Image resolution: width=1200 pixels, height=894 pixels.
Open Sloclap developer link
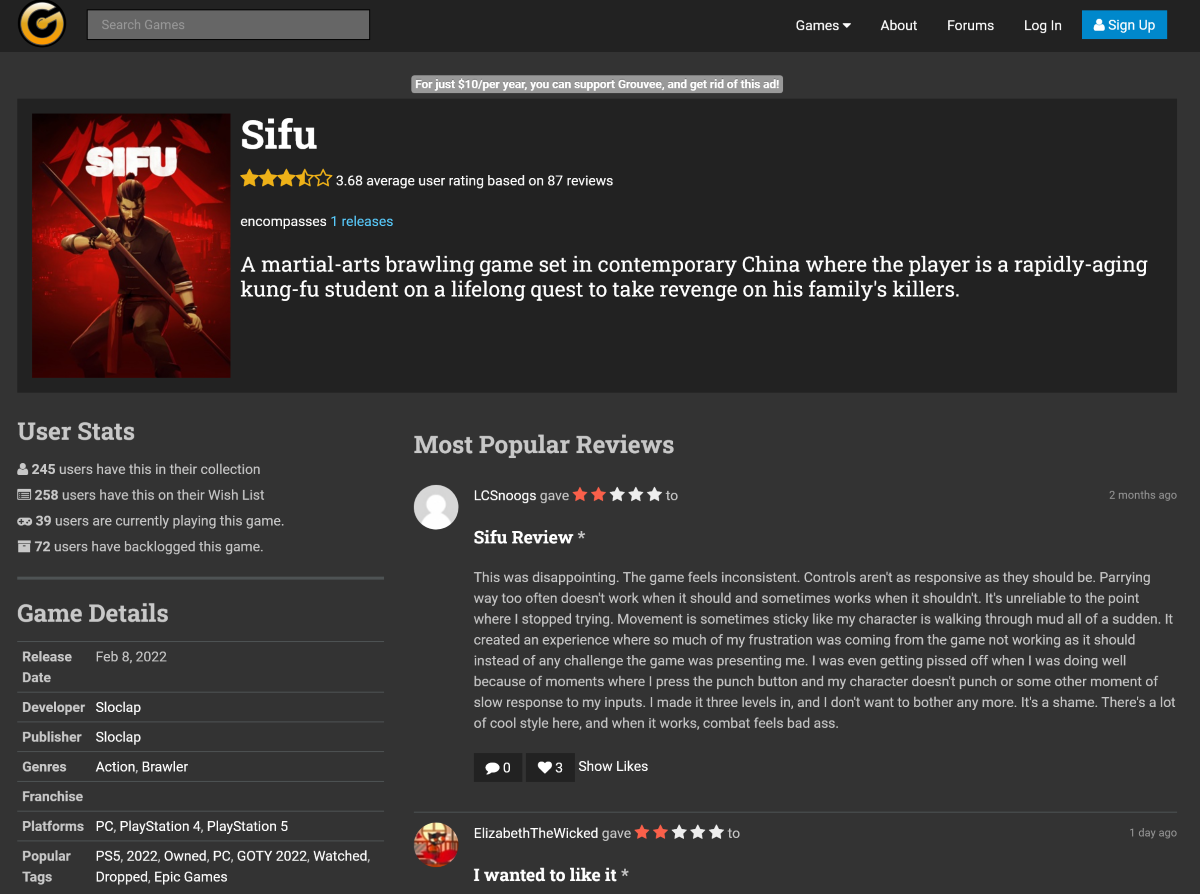118,707
